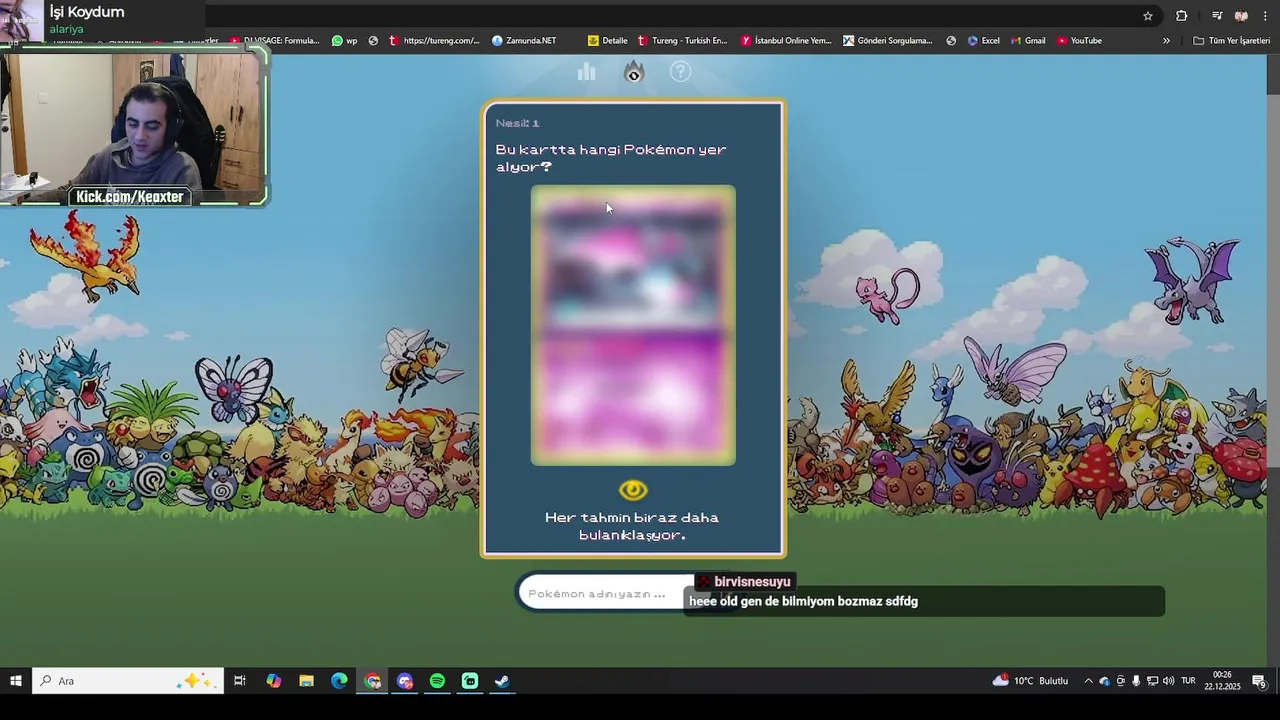This screenshot has height=720, width=1280.
Task: Open the Zamunda.NET bookmark
Action: [524, 41]
